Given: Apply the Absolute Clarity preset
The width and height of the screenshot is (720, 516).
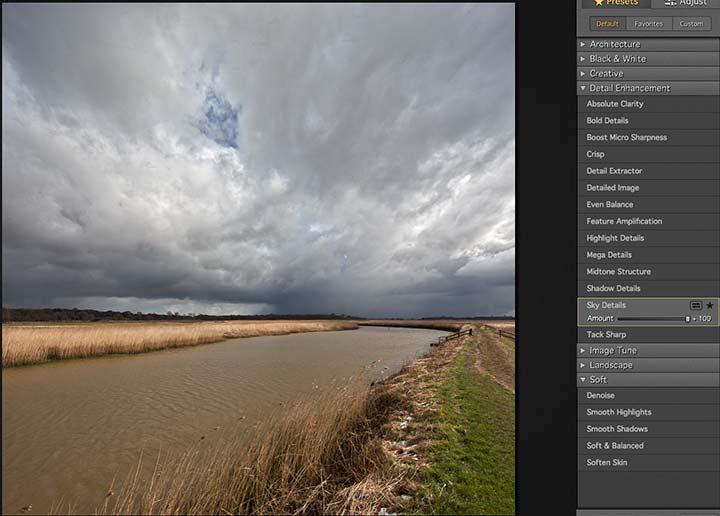Looking at the screenshot, I should (648, 104).
